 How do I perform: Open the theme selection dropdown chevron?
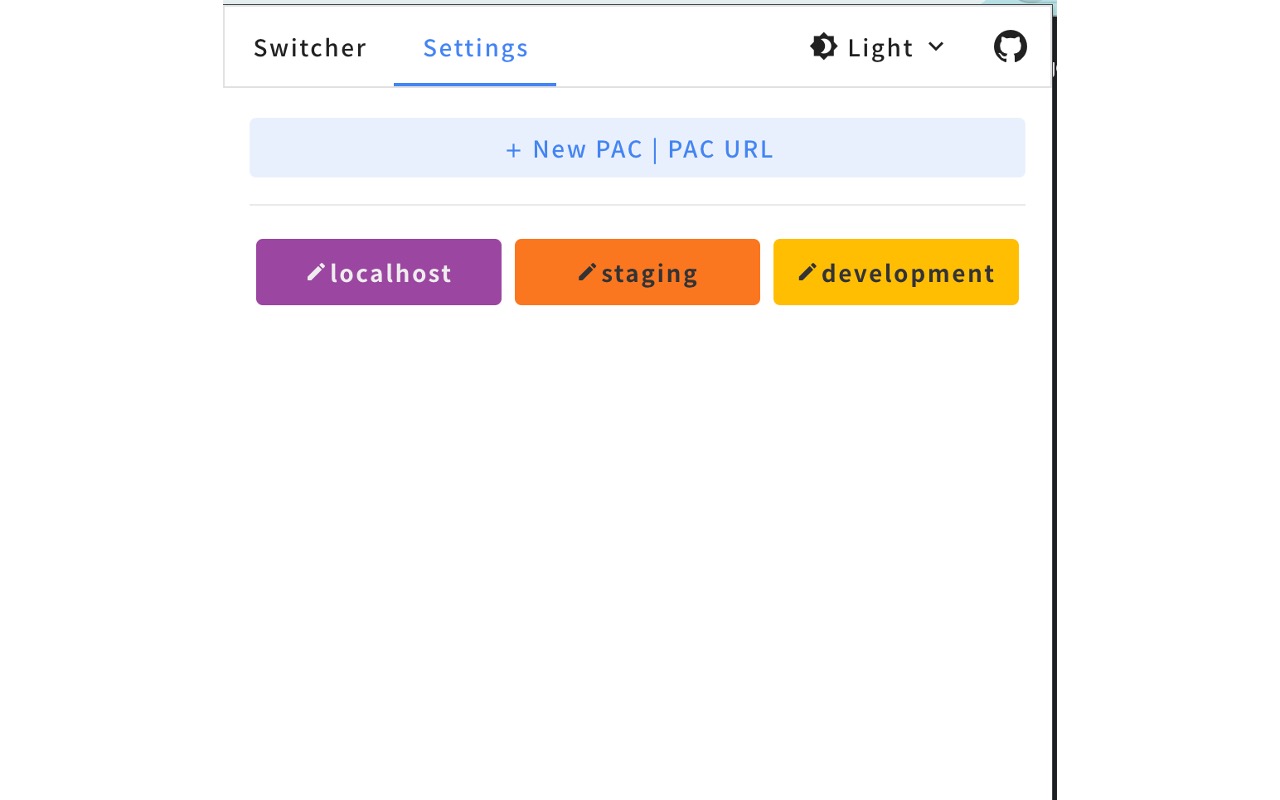coord(936,46)
